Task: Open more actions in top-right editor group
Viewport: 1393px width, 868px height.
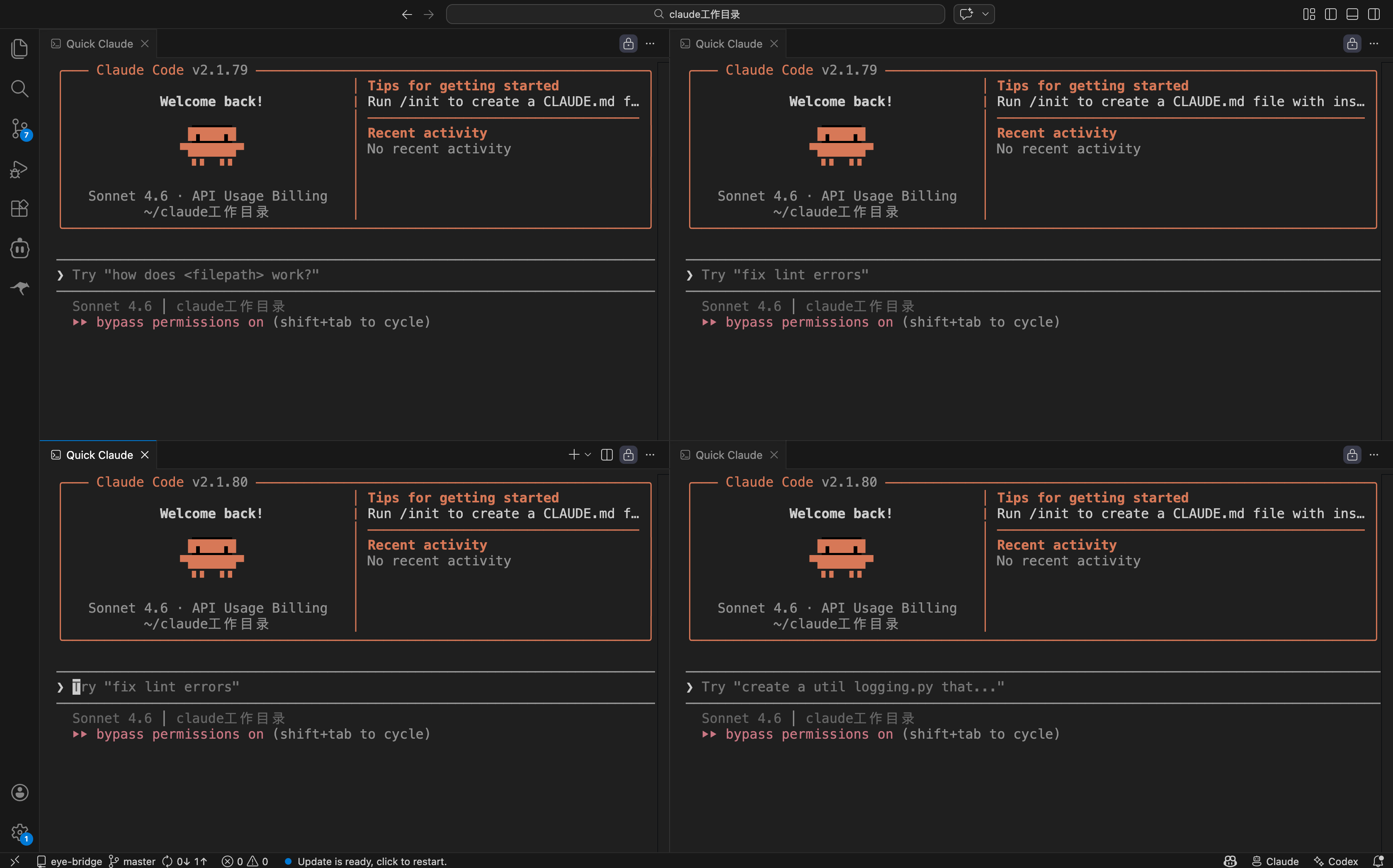Action: click(1374, 44)
